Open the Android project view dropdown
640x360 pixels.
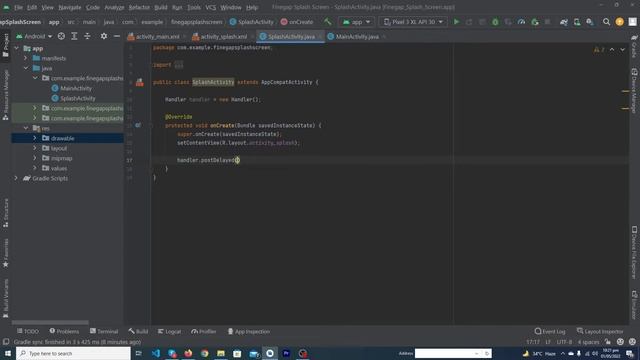[x=34, y=36]
